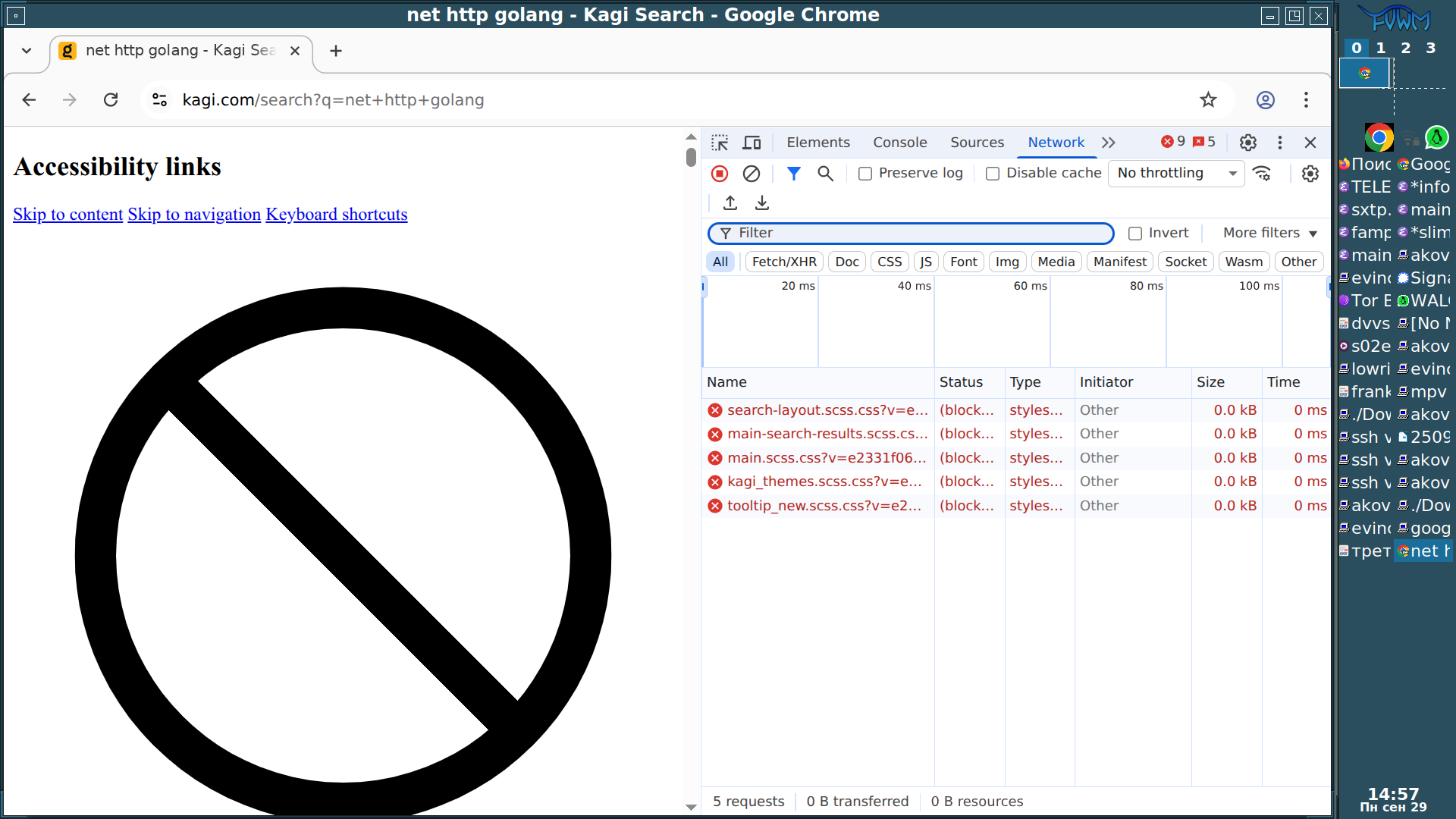This screenshot has width=1456, height=819.
Task: Tick the Invert filter checkbox
Action: point(1134,234)
